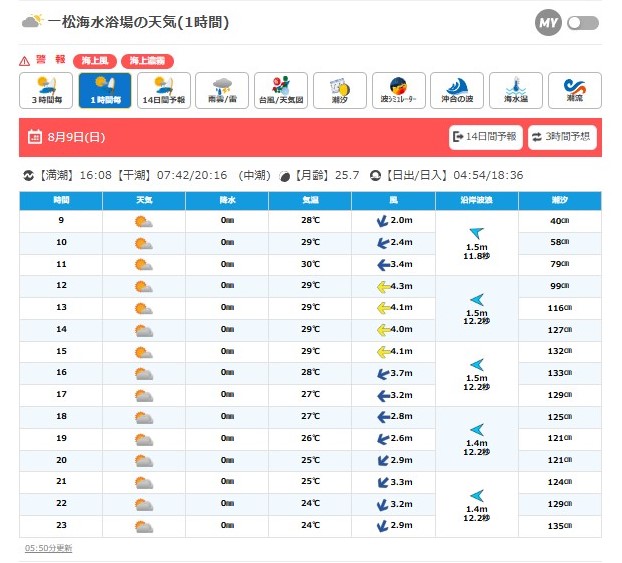Click the 月齢 25.7 text
Image resolution: width=622 pixels, height=563 pixels.
326,175
